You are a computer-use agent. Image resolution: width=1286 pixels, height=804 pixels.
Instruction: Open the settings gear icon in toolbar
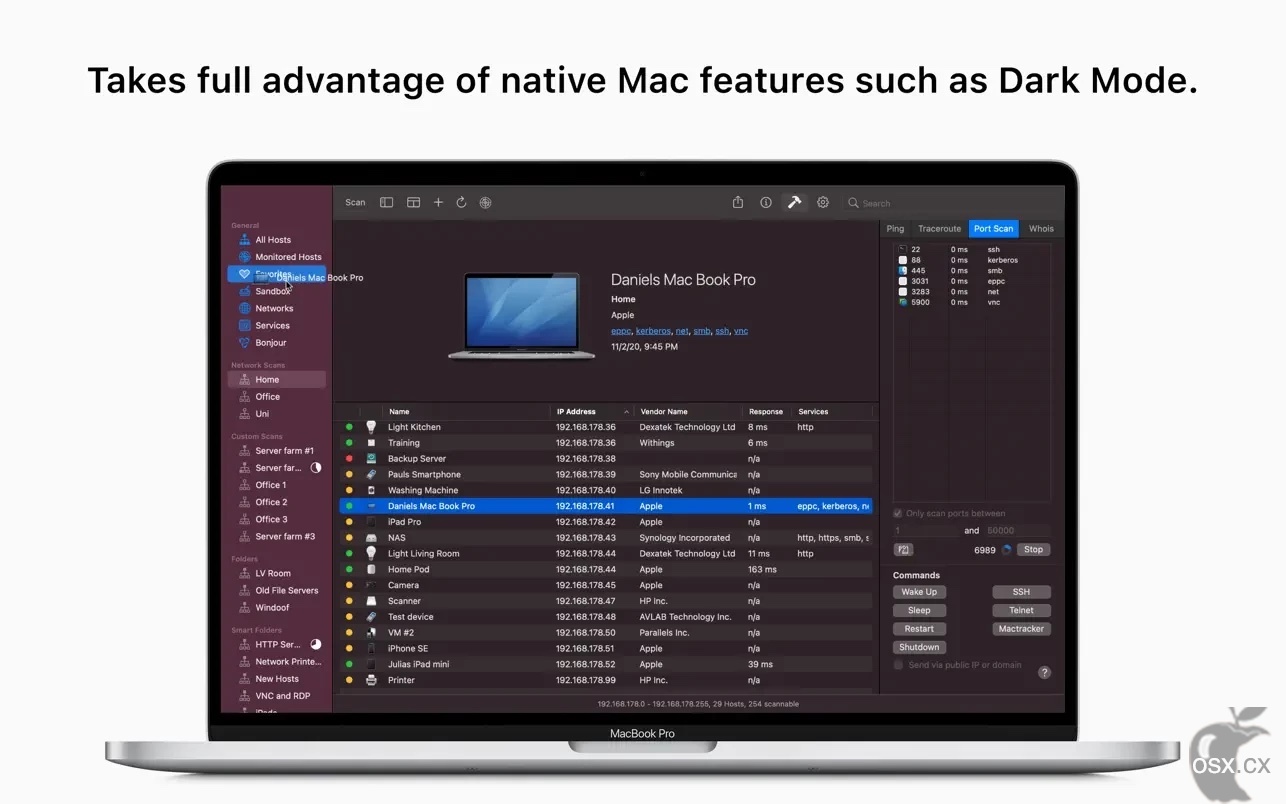coord(823,202)
